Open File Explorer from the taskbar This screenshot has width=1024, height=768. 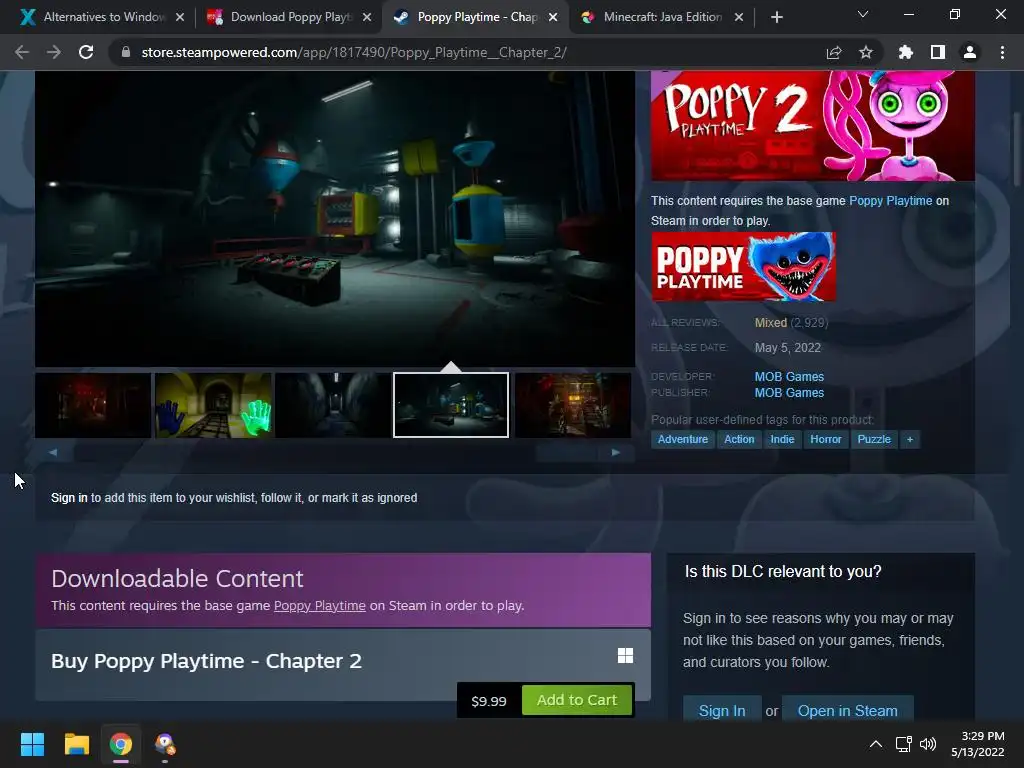point(76,744)
